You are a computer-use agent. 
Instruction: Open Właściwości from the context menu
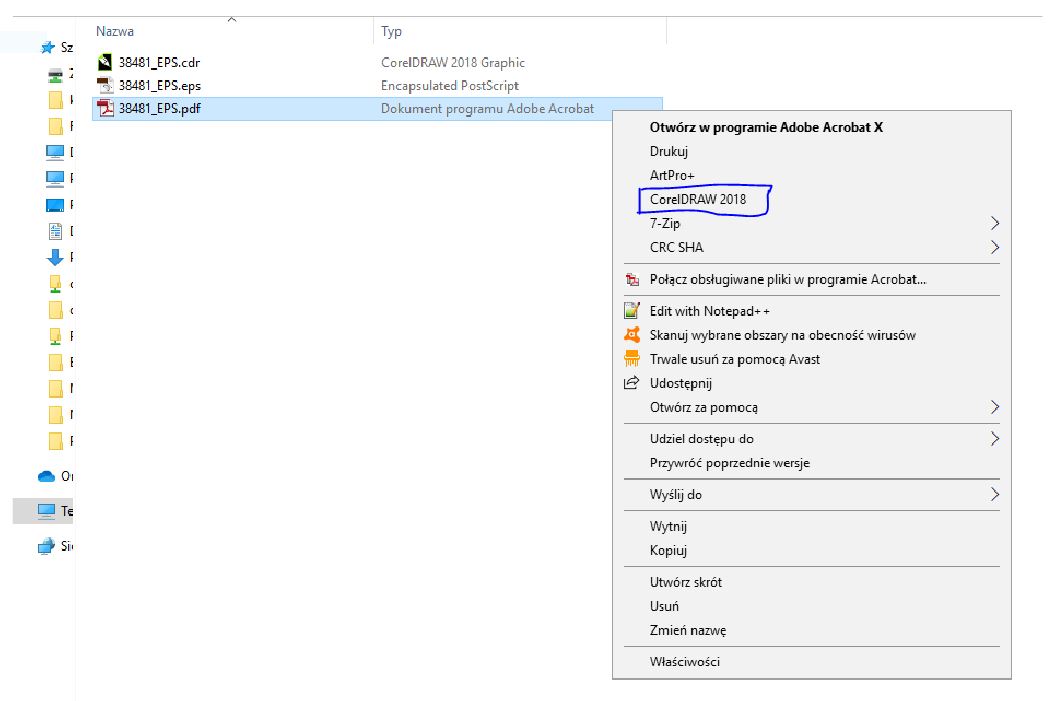[x=685, y=661]
